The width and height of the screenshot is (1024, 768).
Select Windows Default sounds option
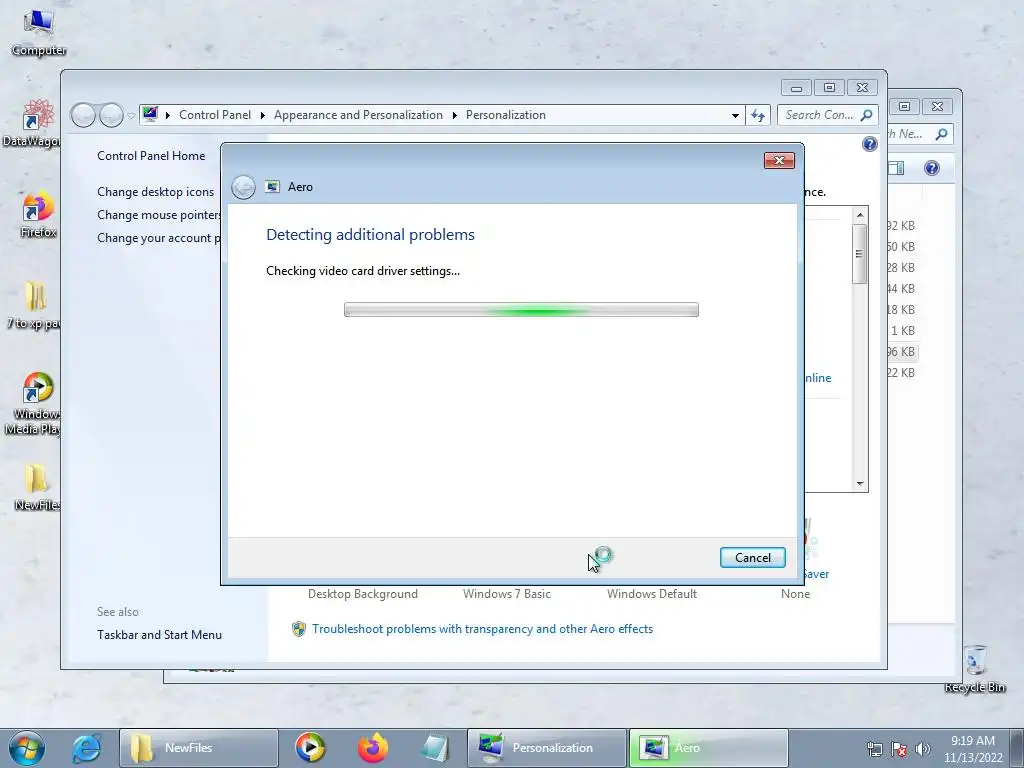(652, 594)
